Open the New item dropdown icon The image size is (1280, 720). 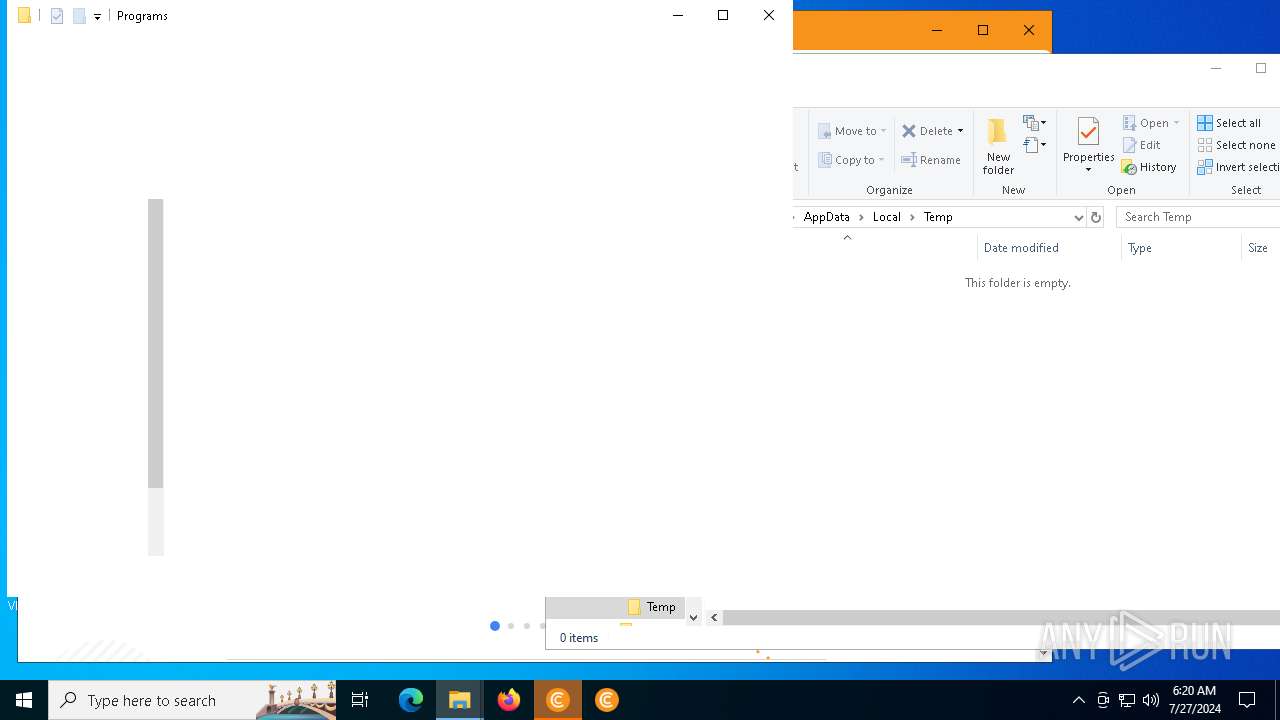(1035, 123)
